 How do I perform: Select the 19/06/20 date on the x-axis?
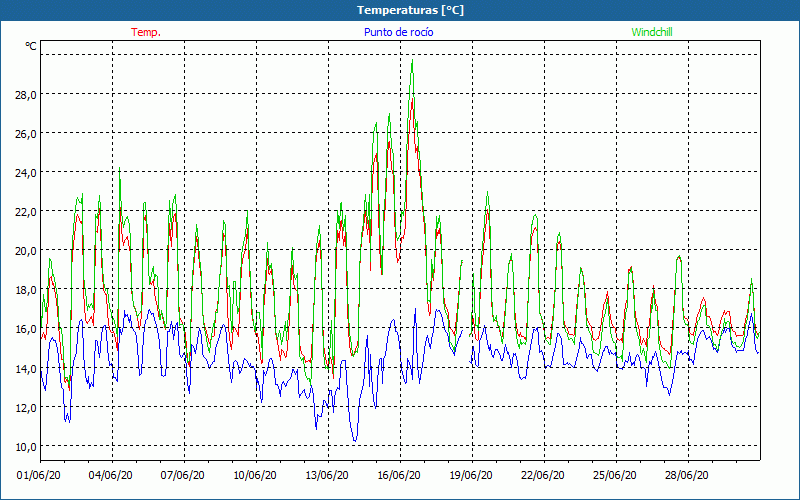click(472, 476)
